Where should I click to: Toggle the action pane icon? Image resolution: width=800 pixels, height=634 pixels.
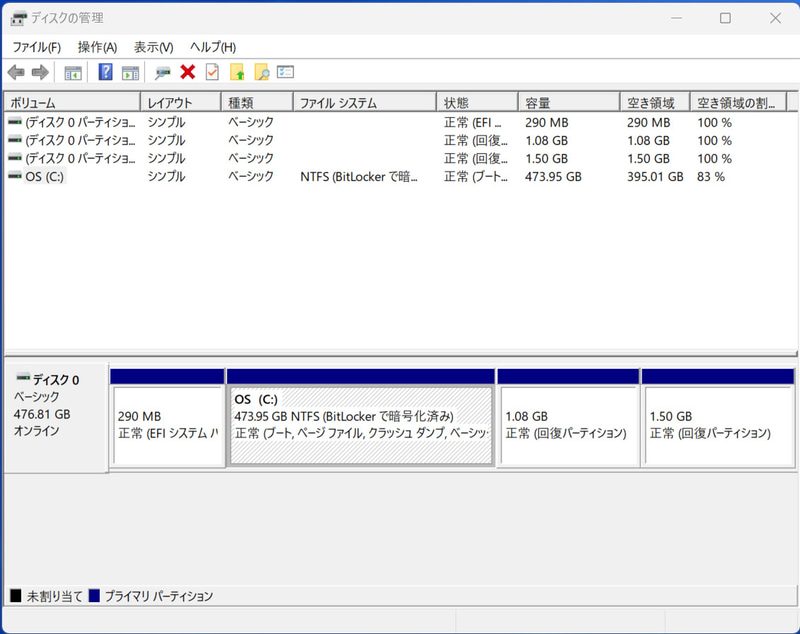tap(130, 73)
